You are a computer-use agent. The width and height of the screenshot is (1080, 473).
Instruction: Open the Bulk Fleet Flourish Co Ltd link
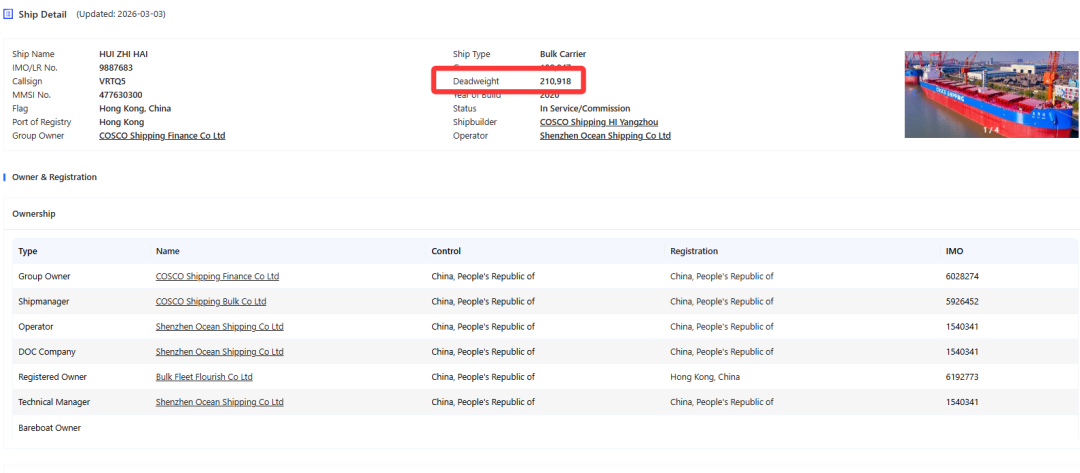[x=204, y=377]
